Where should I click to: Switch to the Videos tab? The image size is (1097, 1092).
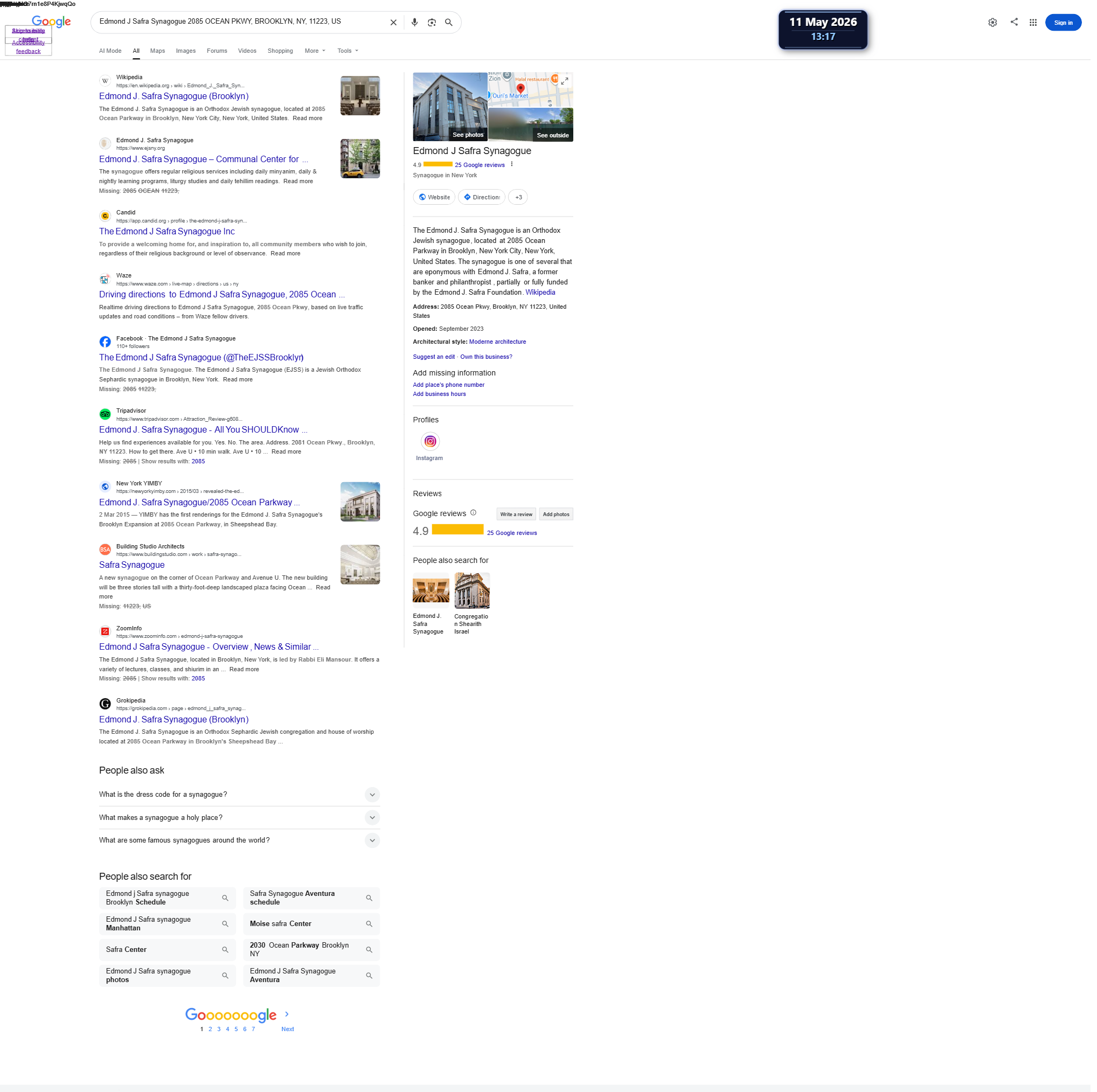tap(249, 51)
